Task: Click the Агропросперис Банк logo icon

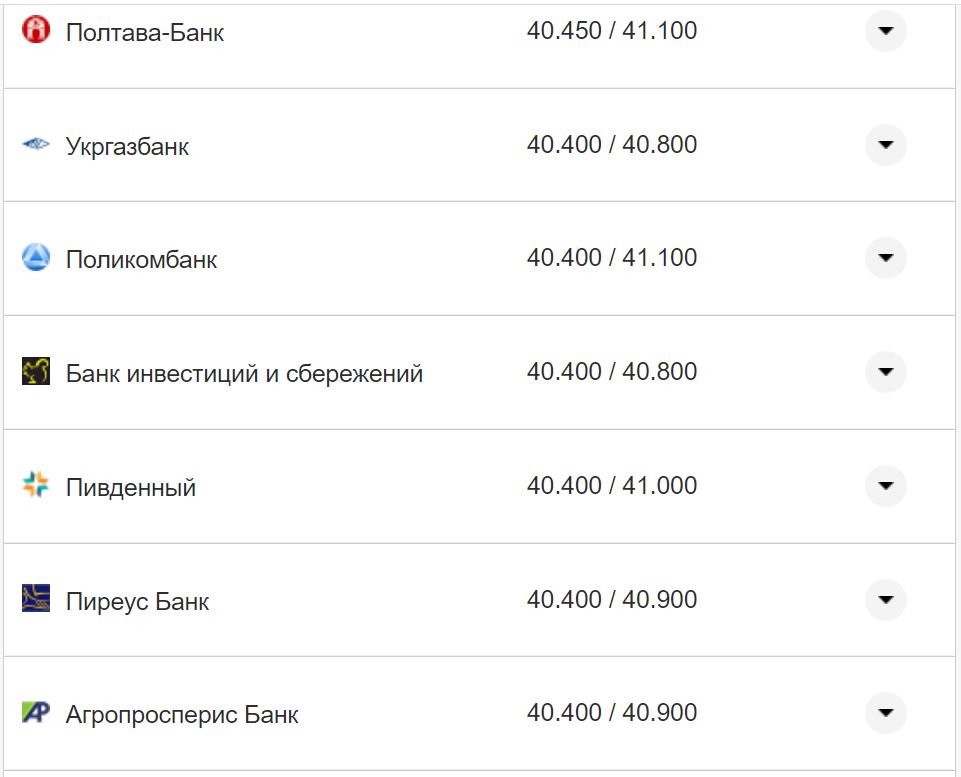Action: pos(36,713)
